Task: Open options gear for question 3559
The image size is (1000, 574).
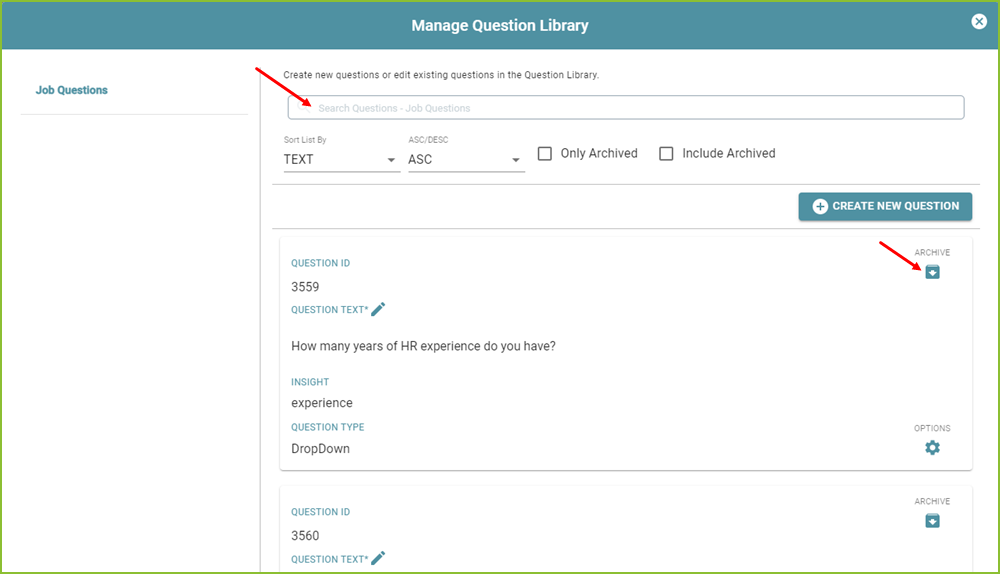Action: 932,448
